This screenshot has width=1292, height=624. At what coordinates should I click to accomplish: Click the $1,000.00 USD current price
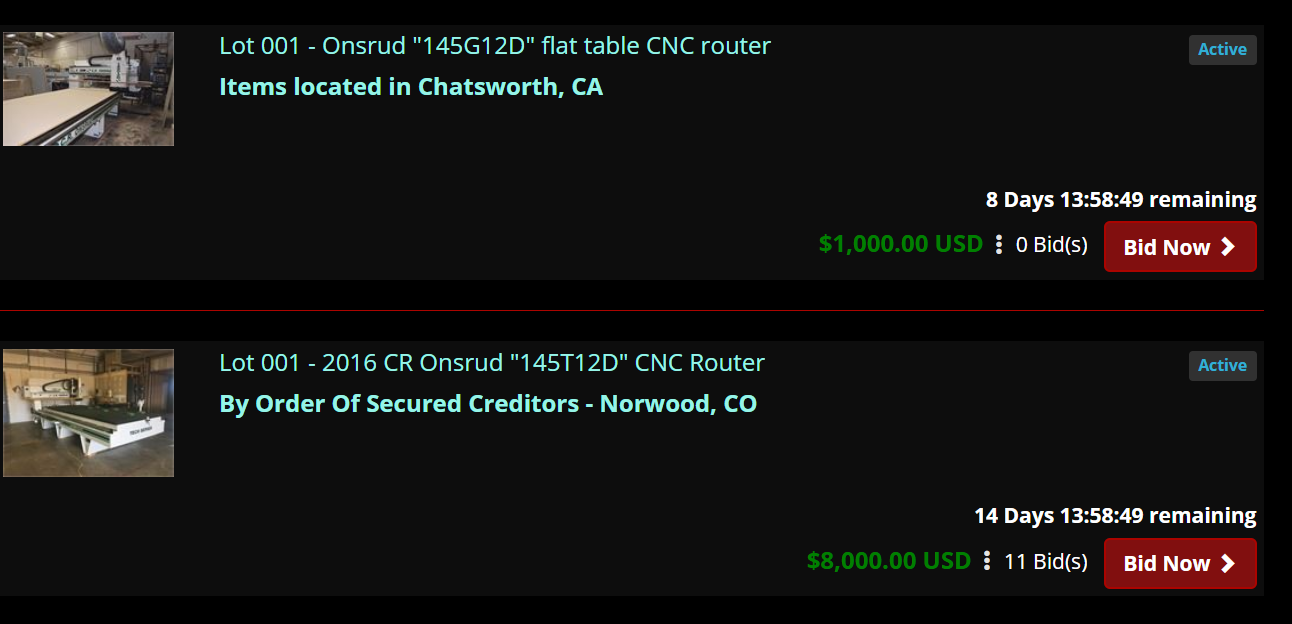tap(901, 244)
